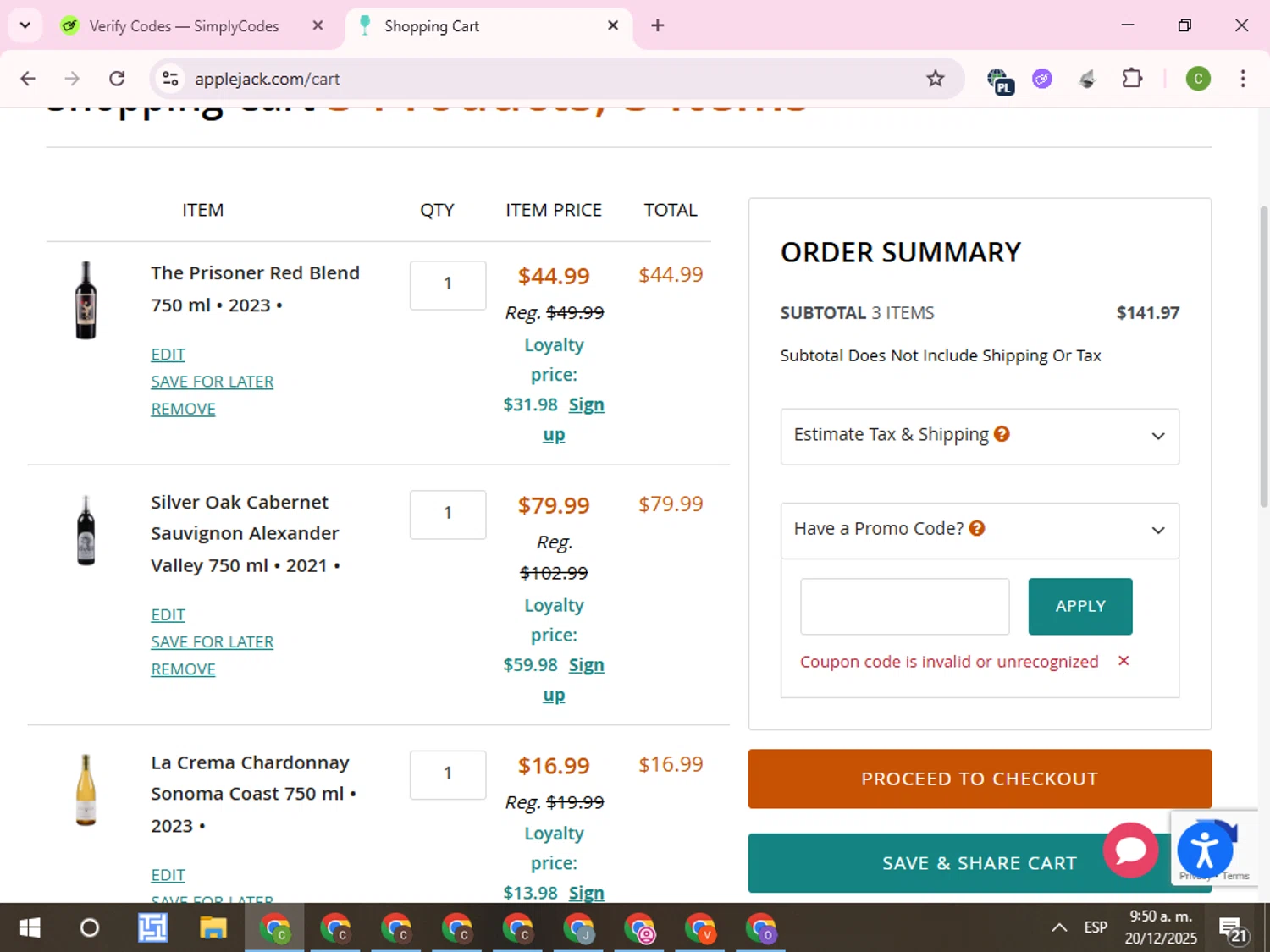Screen dimensions: 1270x952
Task: Click the gray bird extension icon
Action: pos(1087,79)
